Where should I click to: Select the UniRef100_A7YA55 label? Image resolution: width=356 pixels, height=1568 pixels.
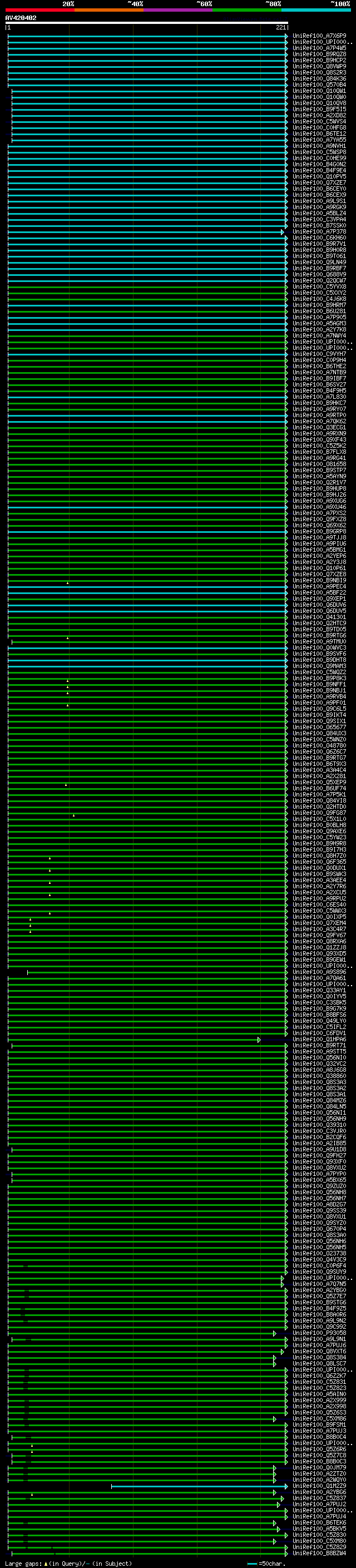pos(319,140)
